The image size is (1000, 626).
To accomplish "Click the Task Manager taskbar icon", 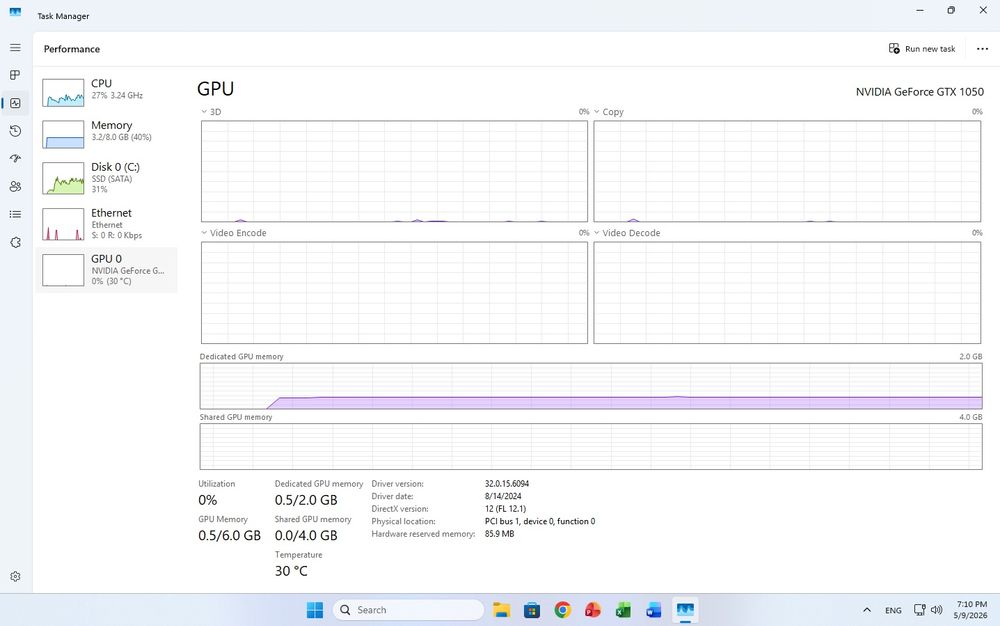I will (685, 610).
